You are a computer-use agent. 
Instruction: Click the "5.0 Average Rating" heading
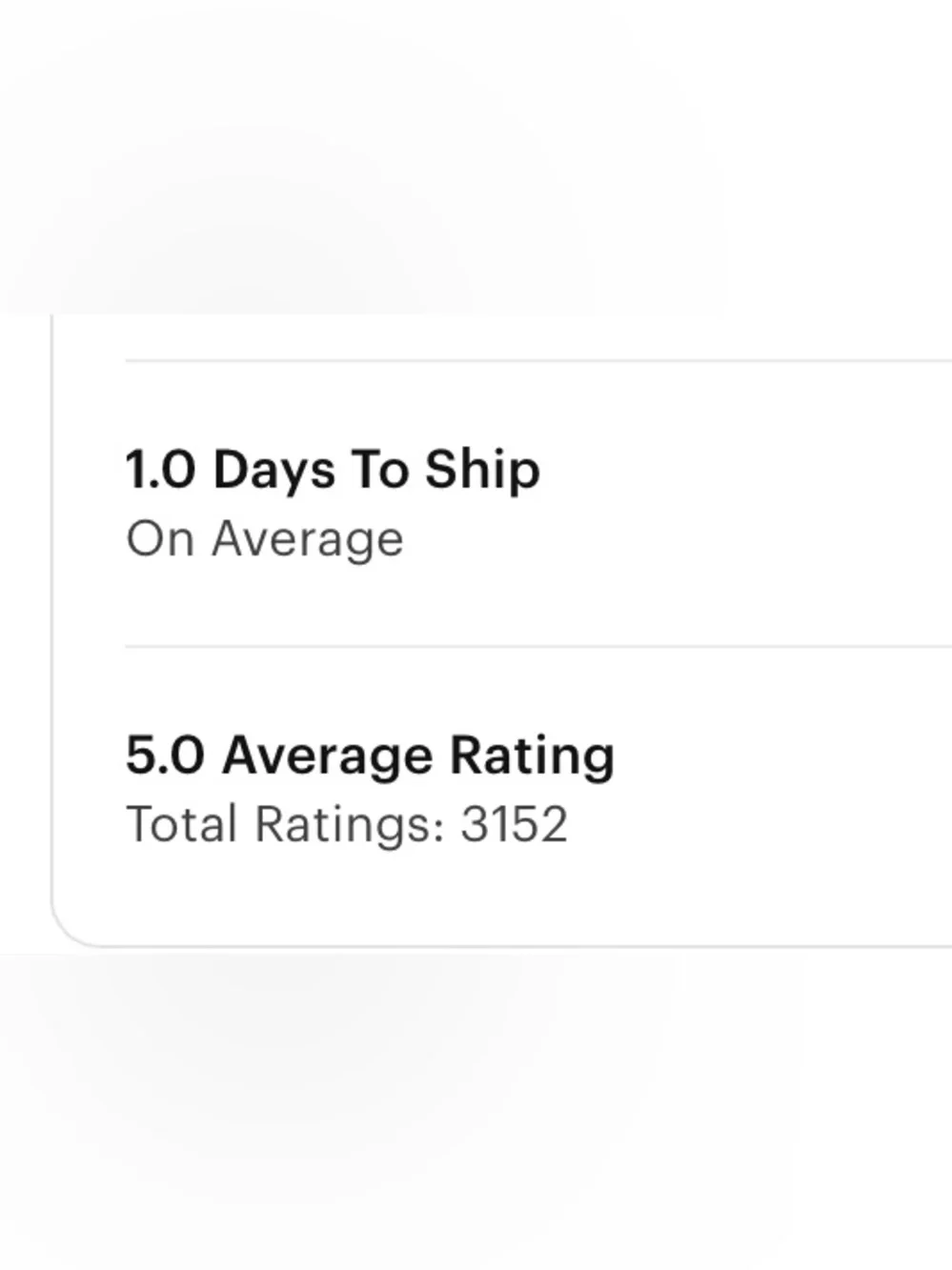[370, 756]
